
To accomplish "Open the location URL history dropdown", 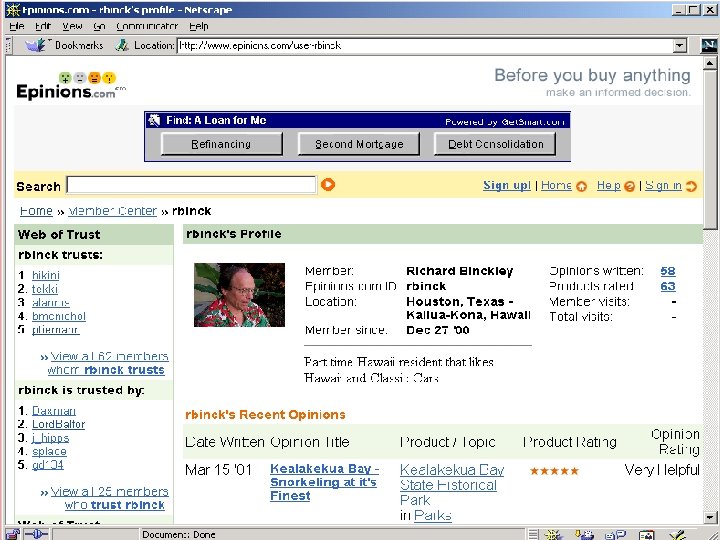I will (x=680, y=45).
